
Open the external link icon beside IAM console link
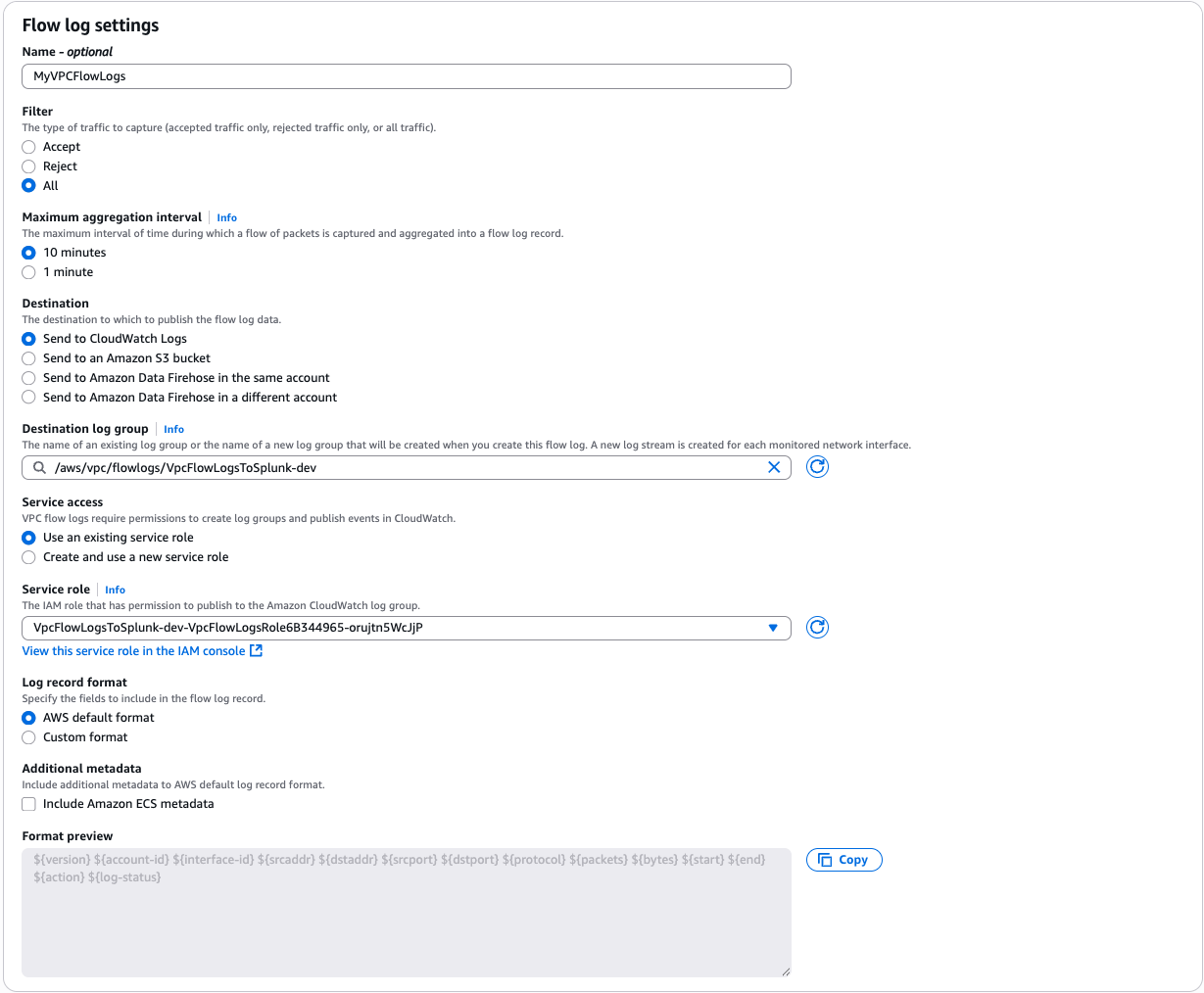pyautogui.click(x=257, y=649)
